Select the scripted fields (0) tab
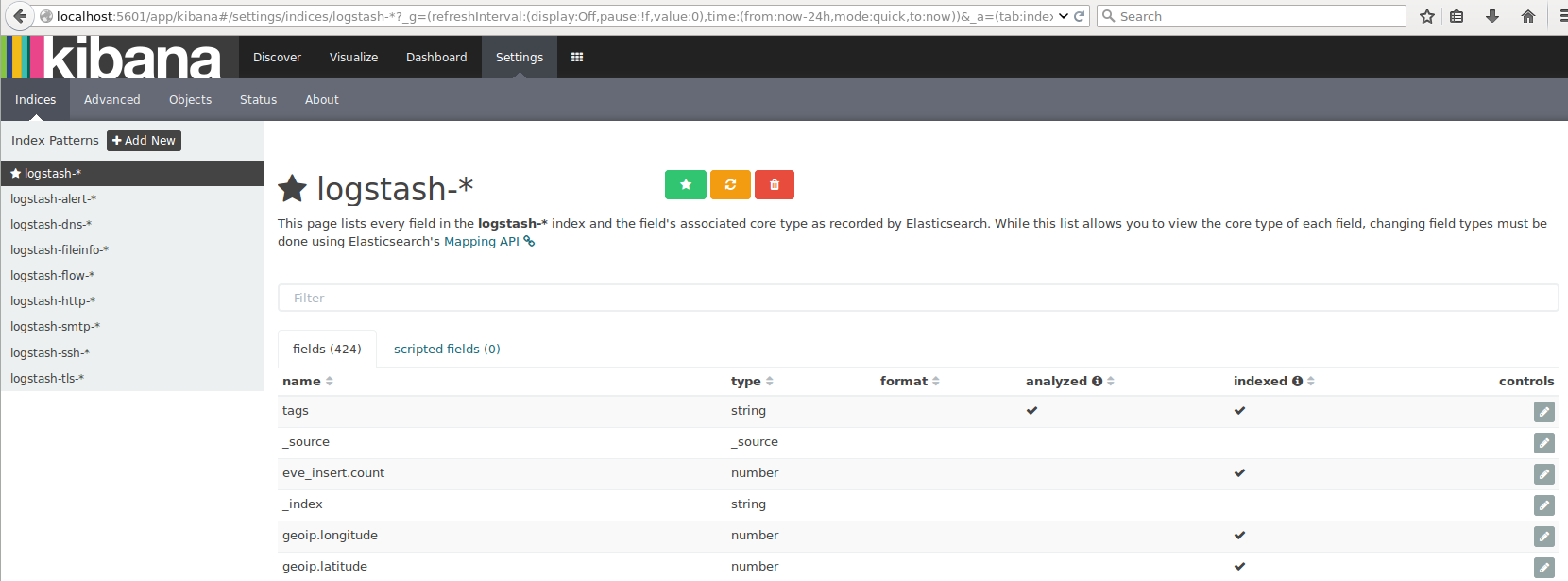Screen dimensions: 1568x581 click(x=447, y=350)
